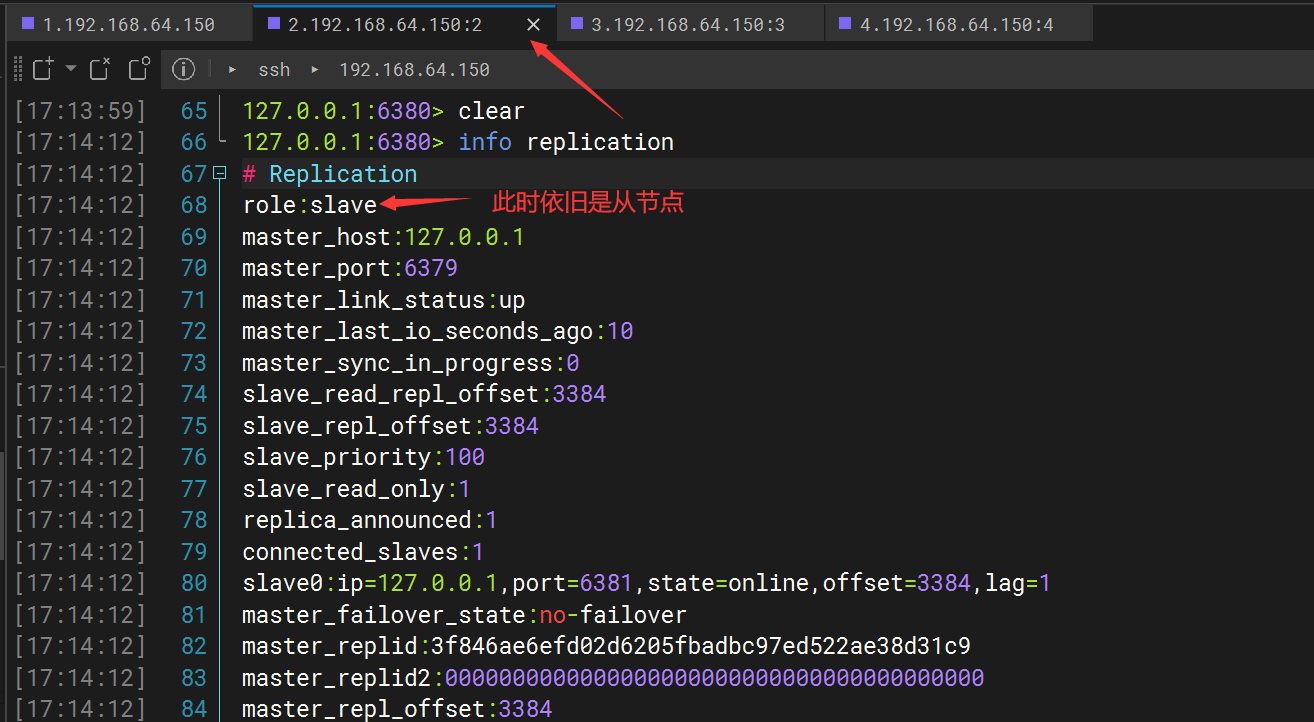Click line number 70 in the gutter
This screenshot has width=1314, height=722.
click(194, 268)
